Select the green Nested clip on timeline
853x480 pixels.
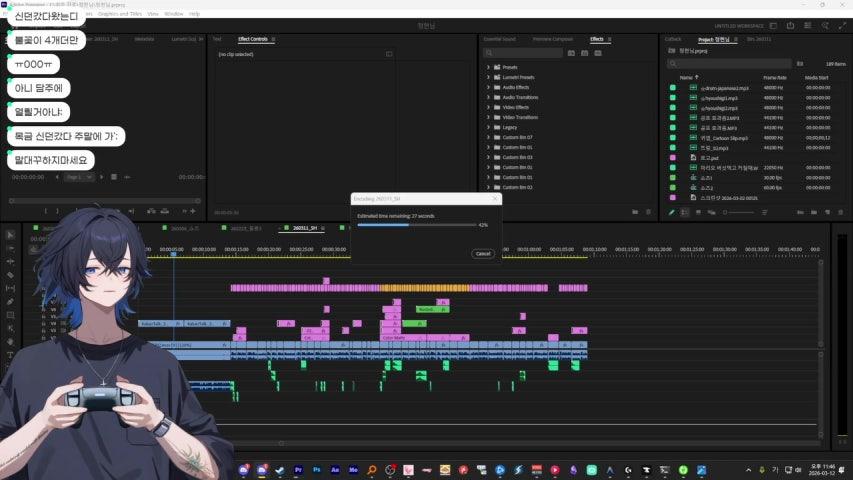click(432, 309)
